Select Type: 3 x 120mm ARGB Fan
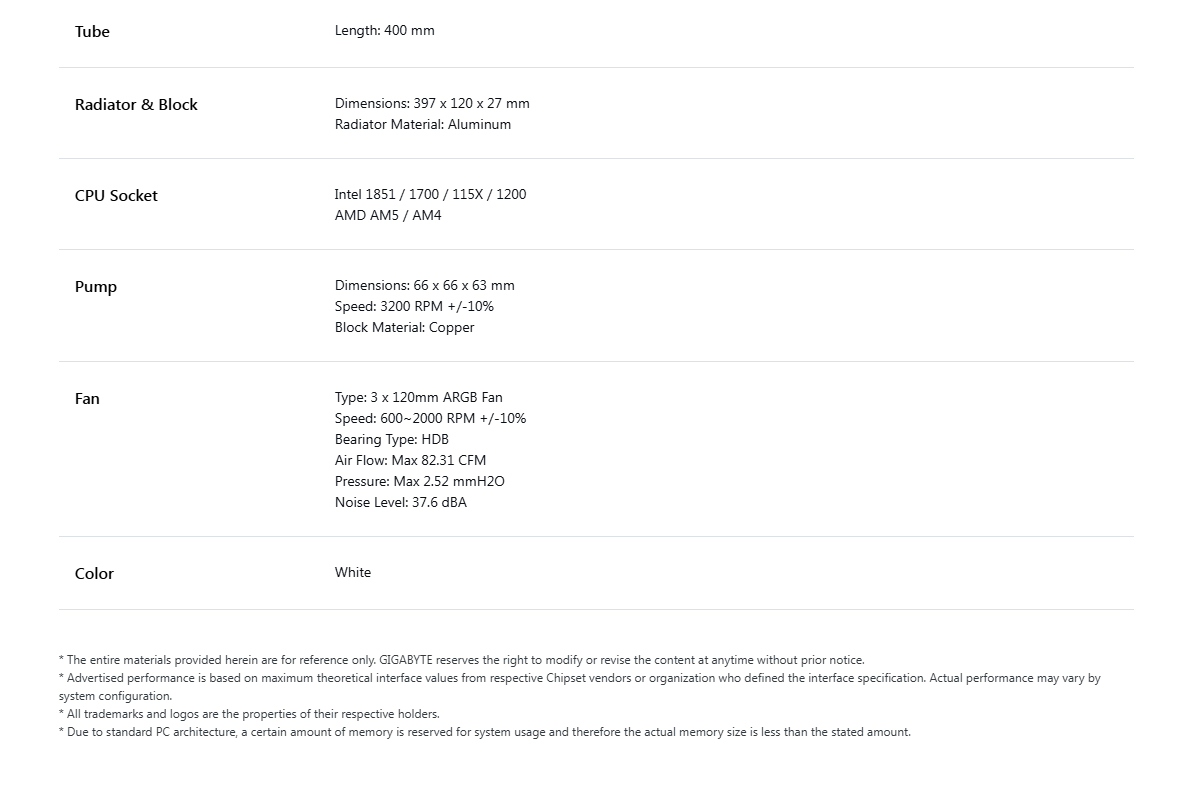 click(418, 398)
